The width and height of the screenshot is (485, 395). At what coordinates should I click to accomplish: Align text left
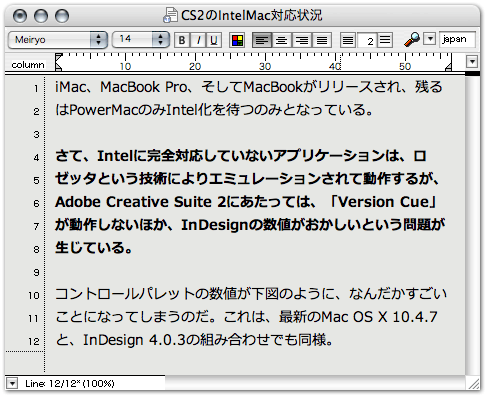[262, 40]
